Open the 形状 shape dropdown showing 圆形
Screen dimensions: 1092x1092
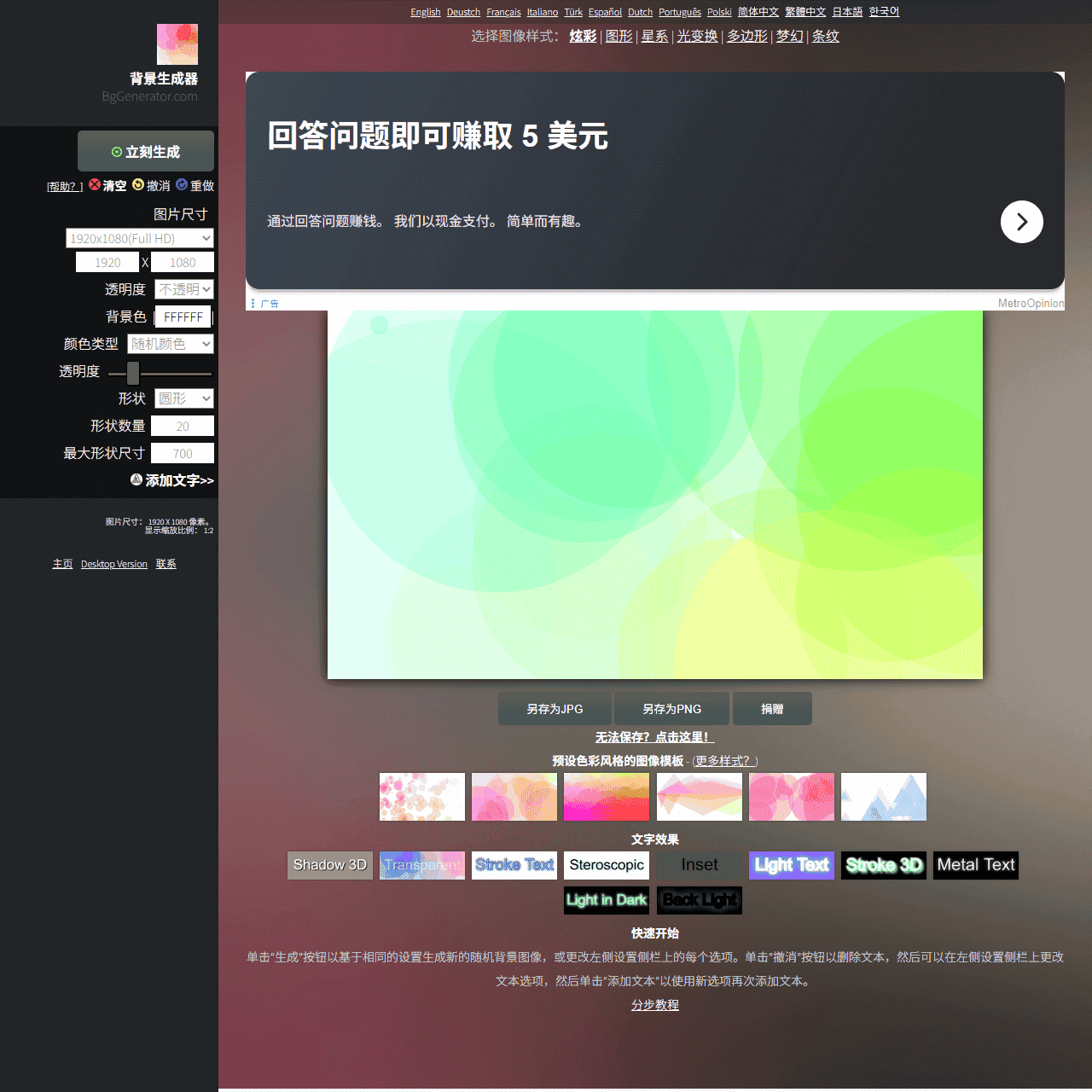(x=183, y=398)
